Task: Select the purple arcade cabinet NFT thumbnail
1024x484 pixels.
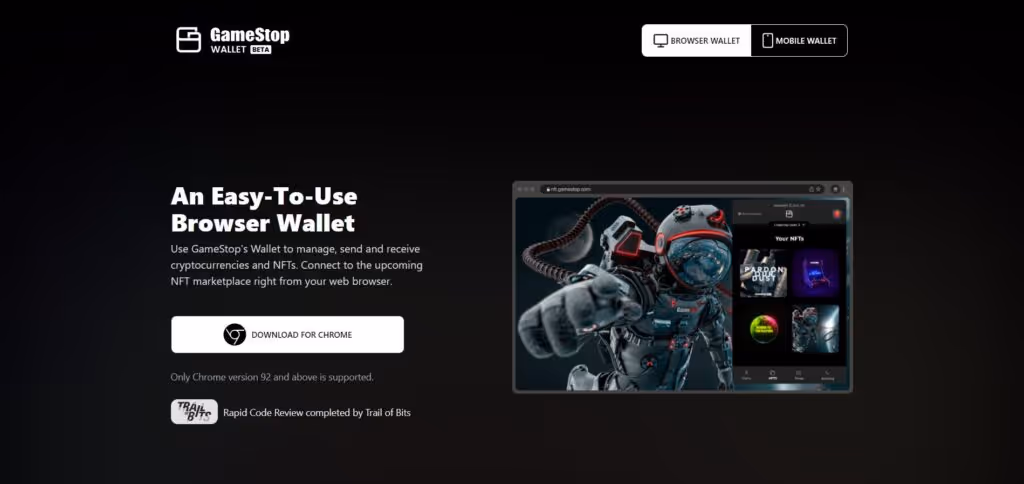Action: (816, 273)
